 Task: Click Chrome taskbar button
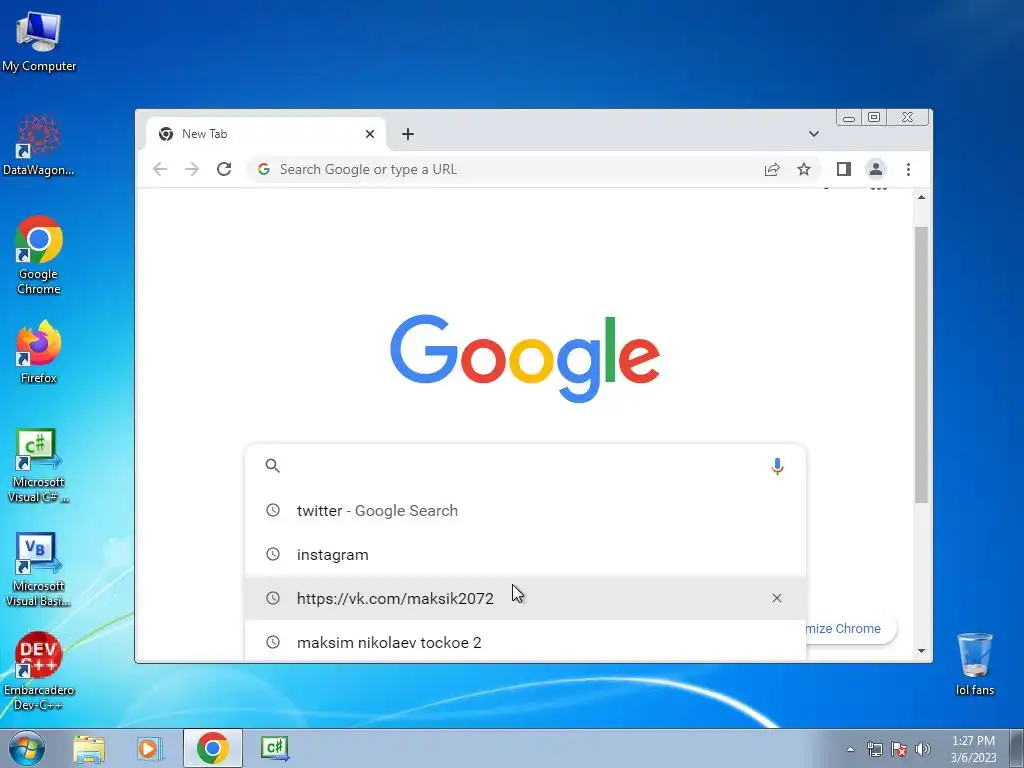[x=213, y=748]
